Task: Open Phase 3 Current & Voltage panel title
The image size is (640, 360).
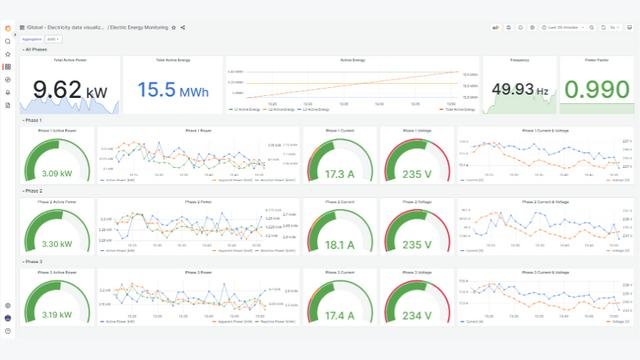Action: point(545,272)
